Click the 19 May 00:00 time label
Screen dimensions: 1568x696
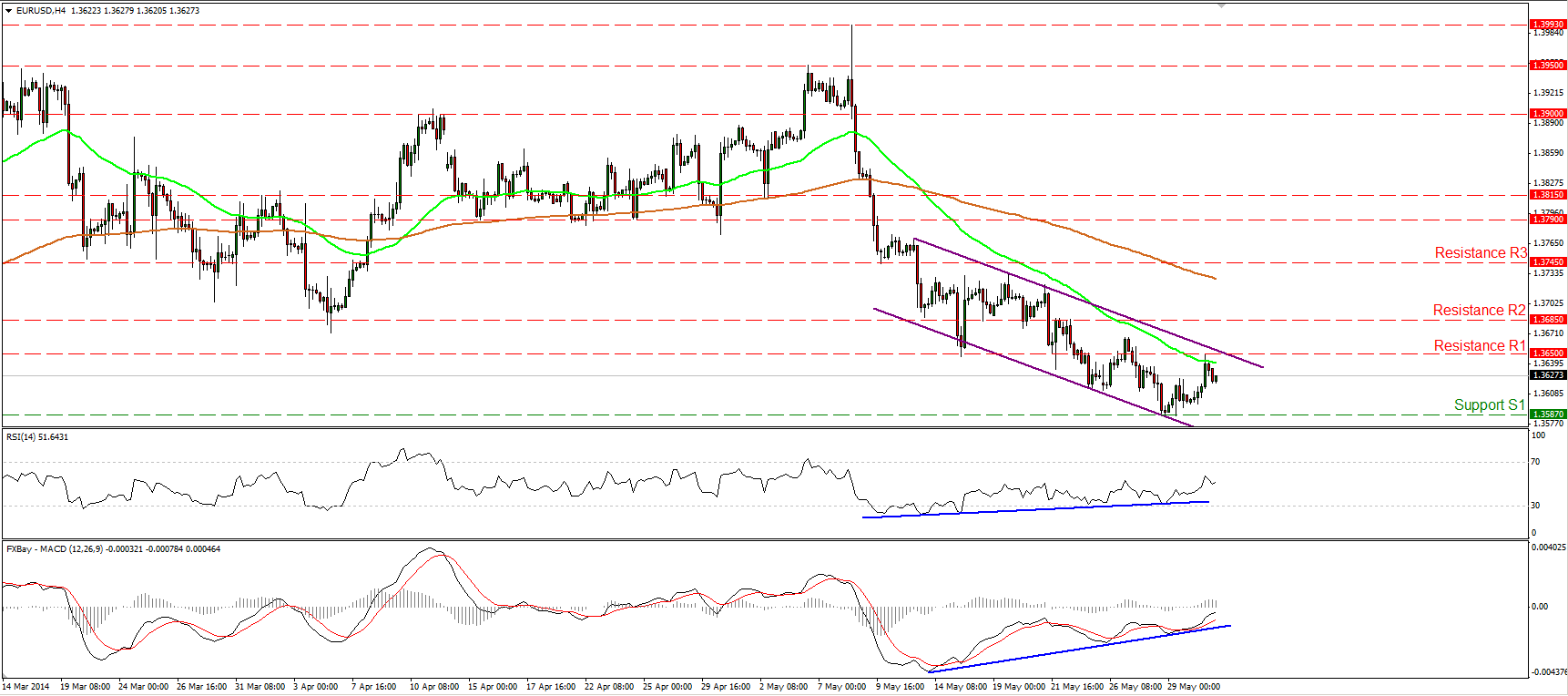[1019, 687]
